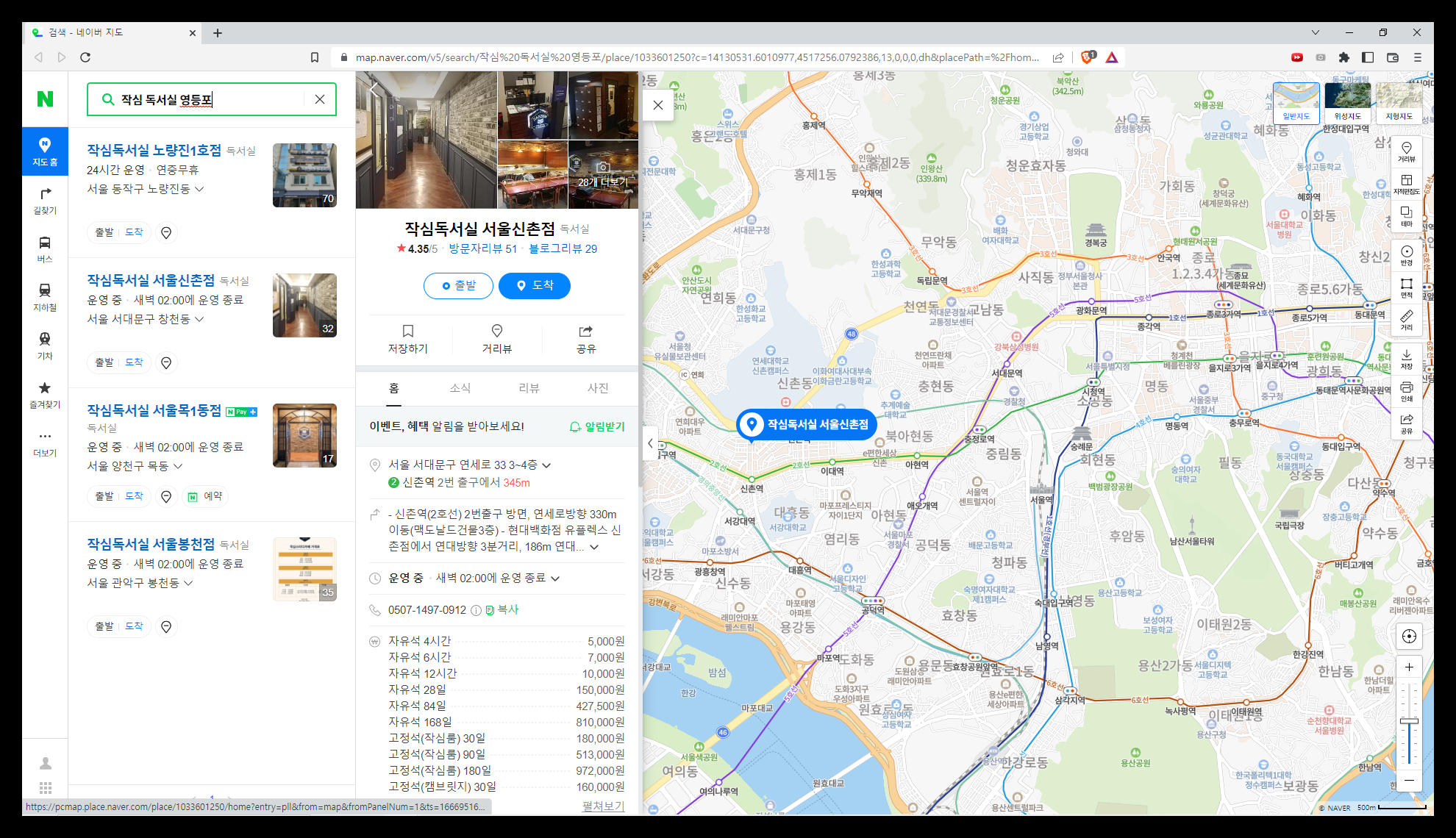
Task: Click the map pin icon for 서울봉천점 result
Action: [x=166, y=627]
